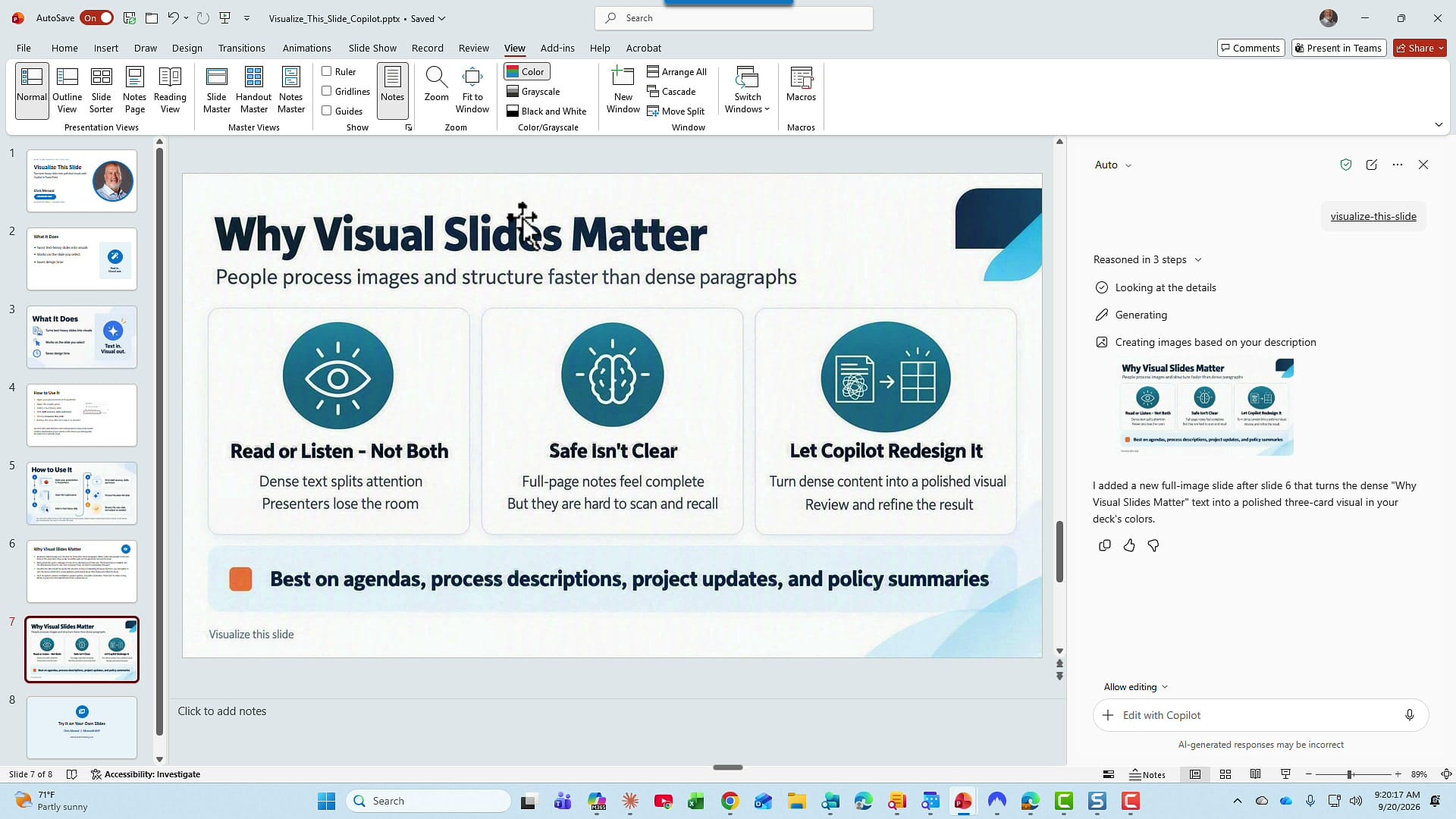Give thumbs up to Copilot response

click(1129, 545)
